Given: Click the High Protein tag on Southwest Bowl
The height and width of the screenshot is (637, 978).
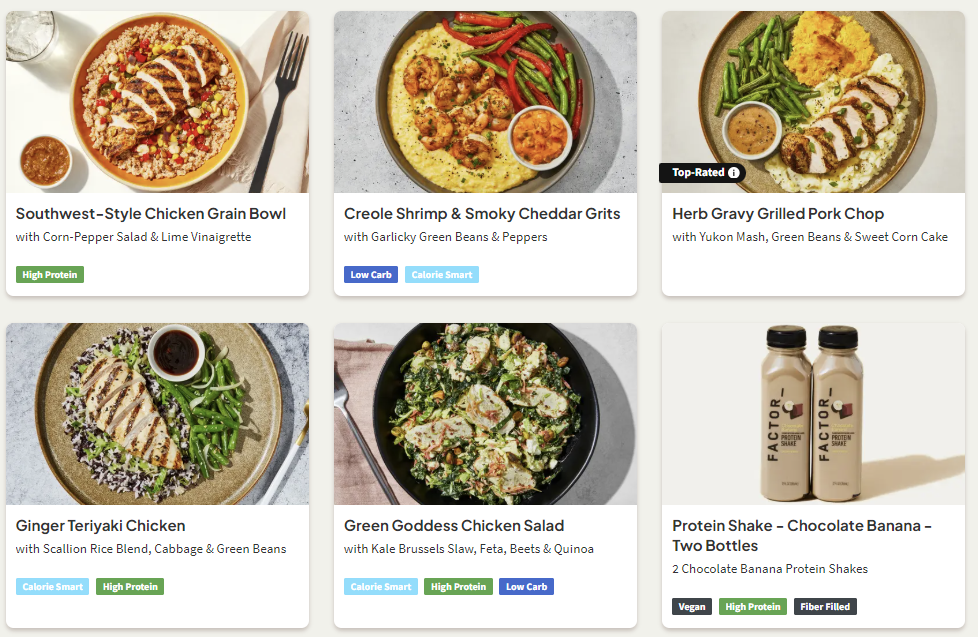Looking at the screenshot, I should 50,274.
